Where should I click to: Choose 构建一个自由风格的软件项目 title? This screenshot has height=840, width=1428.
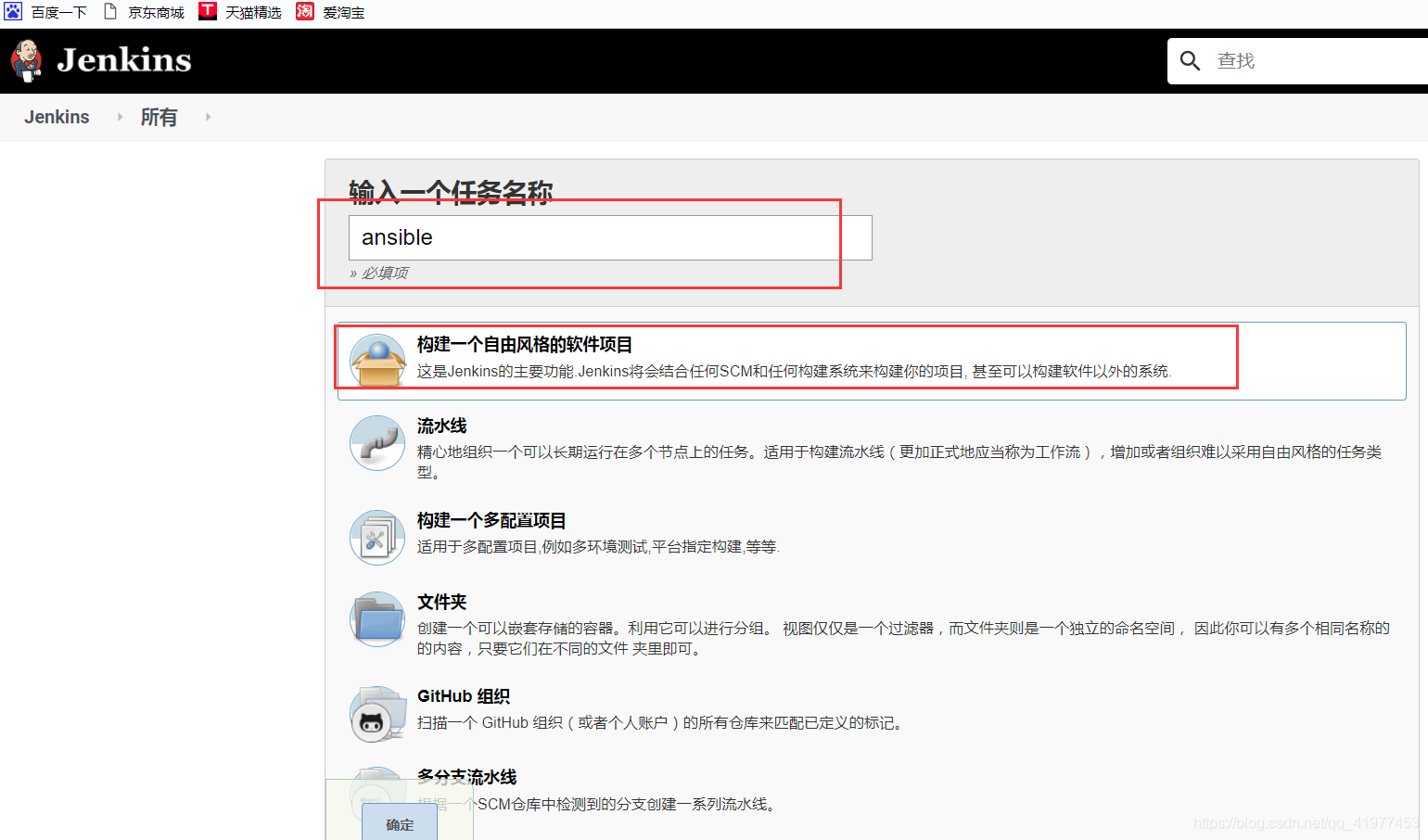525,345
